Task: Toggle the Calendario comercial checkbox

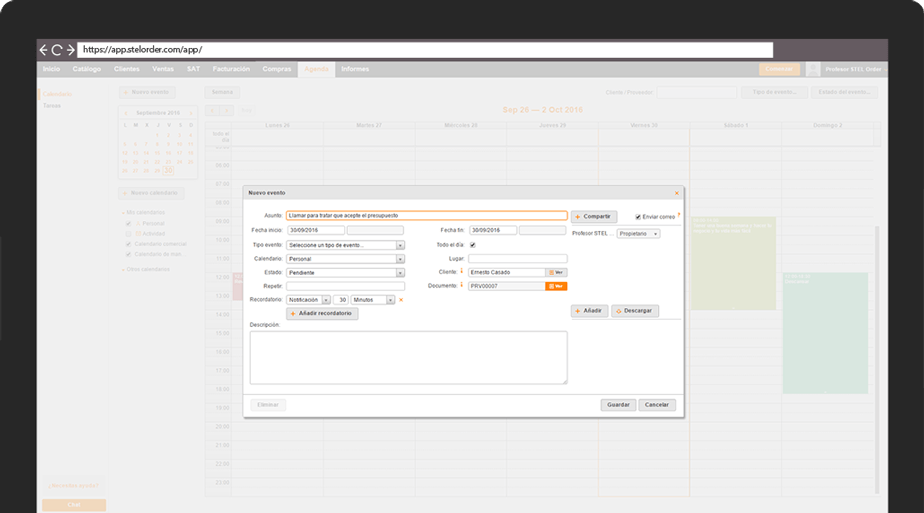Action: pyautogui.click(x=128, y=244)
